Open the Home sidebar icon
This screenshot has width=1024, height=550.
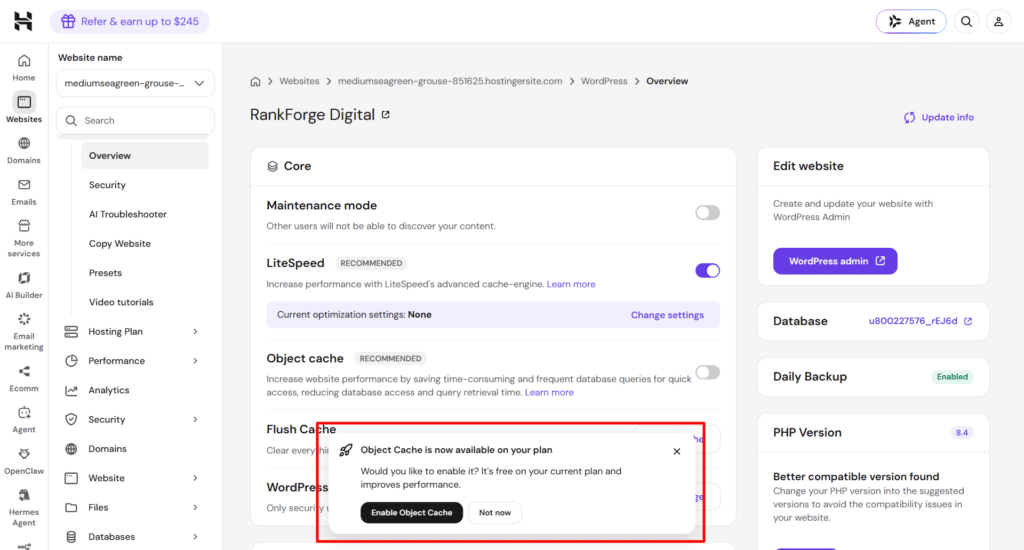click(24, 68)
